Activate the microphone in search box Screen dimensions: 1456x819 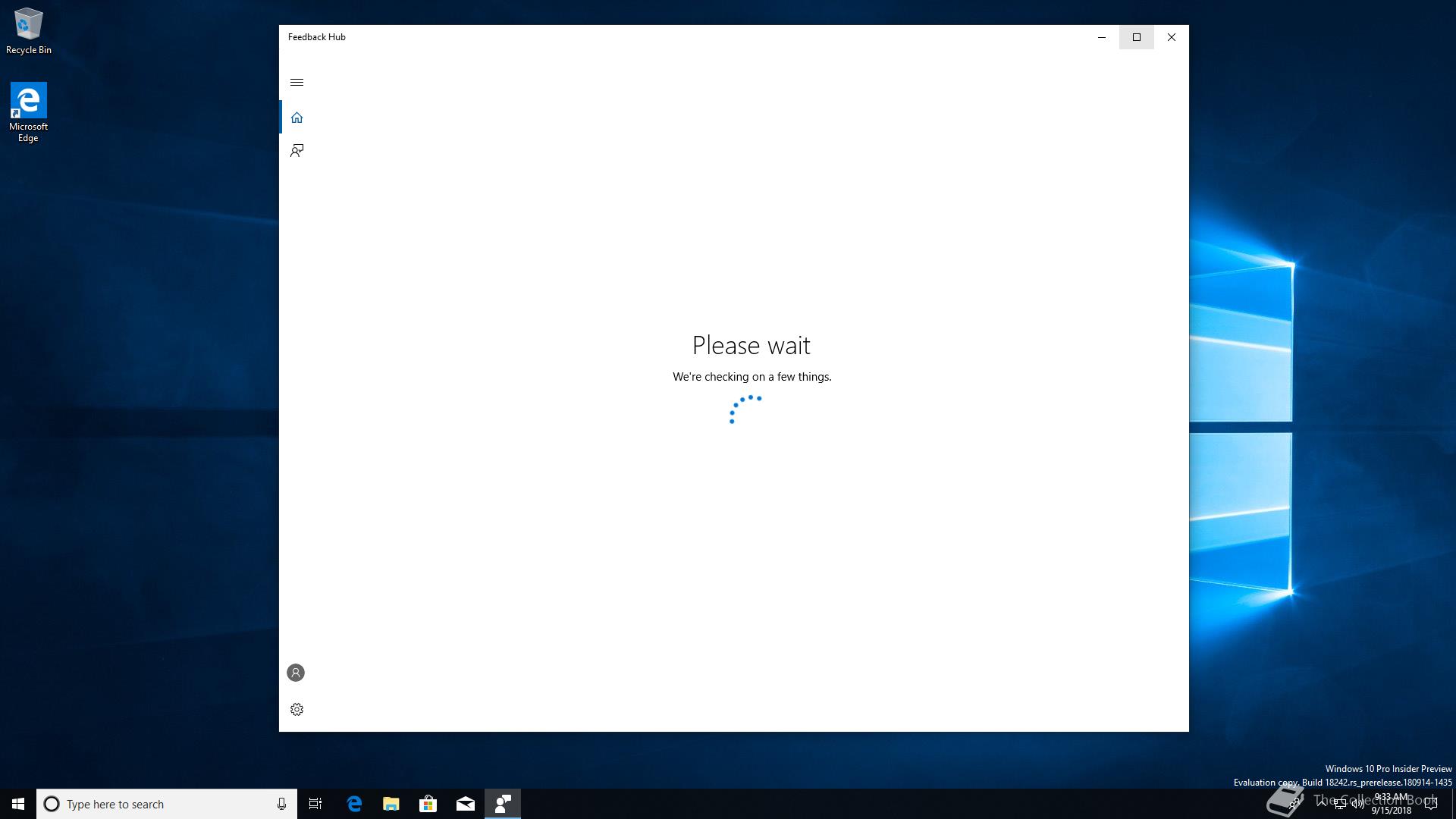coord(281,804)
